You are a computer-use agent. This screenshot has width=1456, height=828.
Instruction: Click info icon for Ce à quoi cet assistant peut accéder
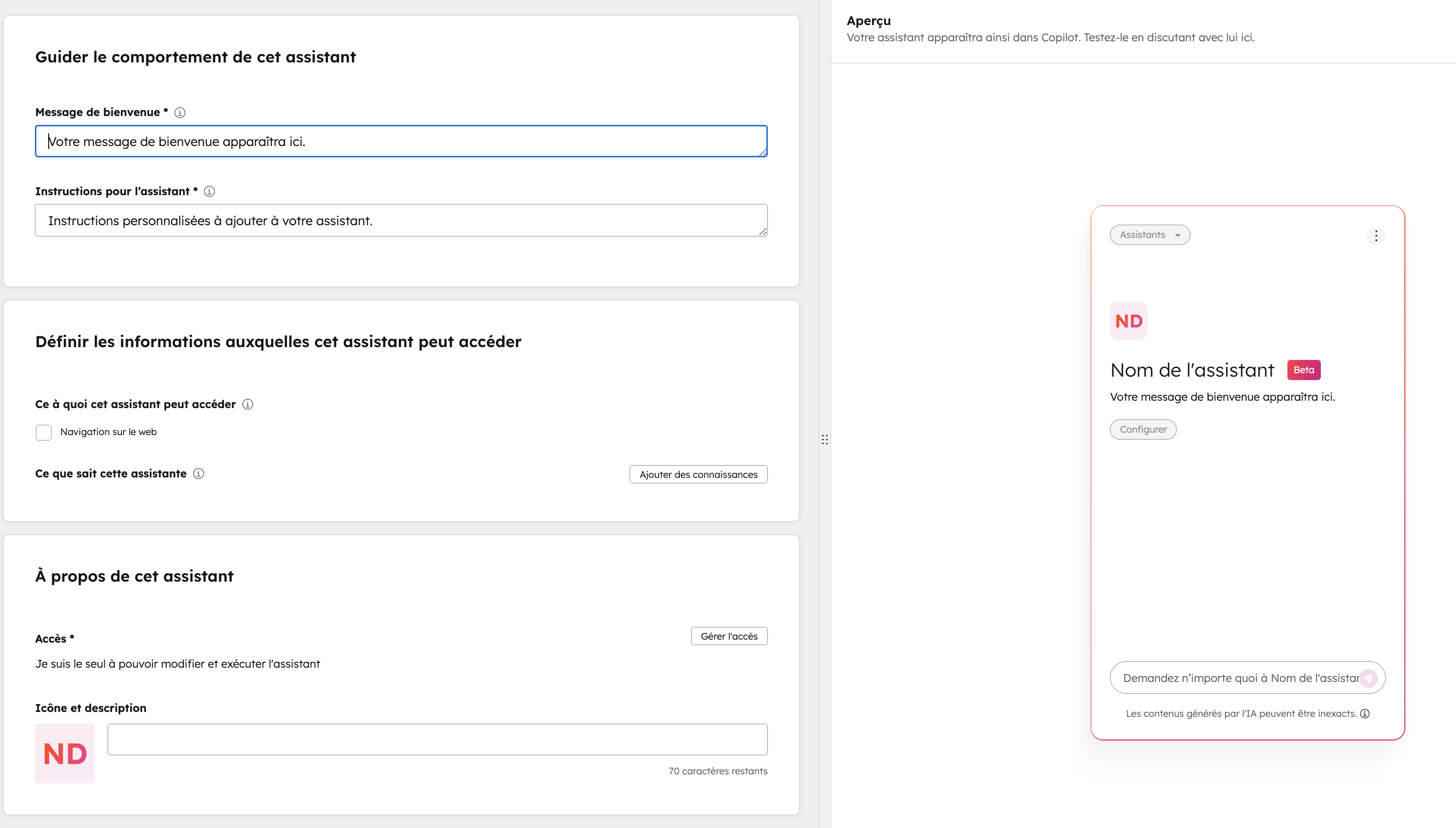click(248, 404)
